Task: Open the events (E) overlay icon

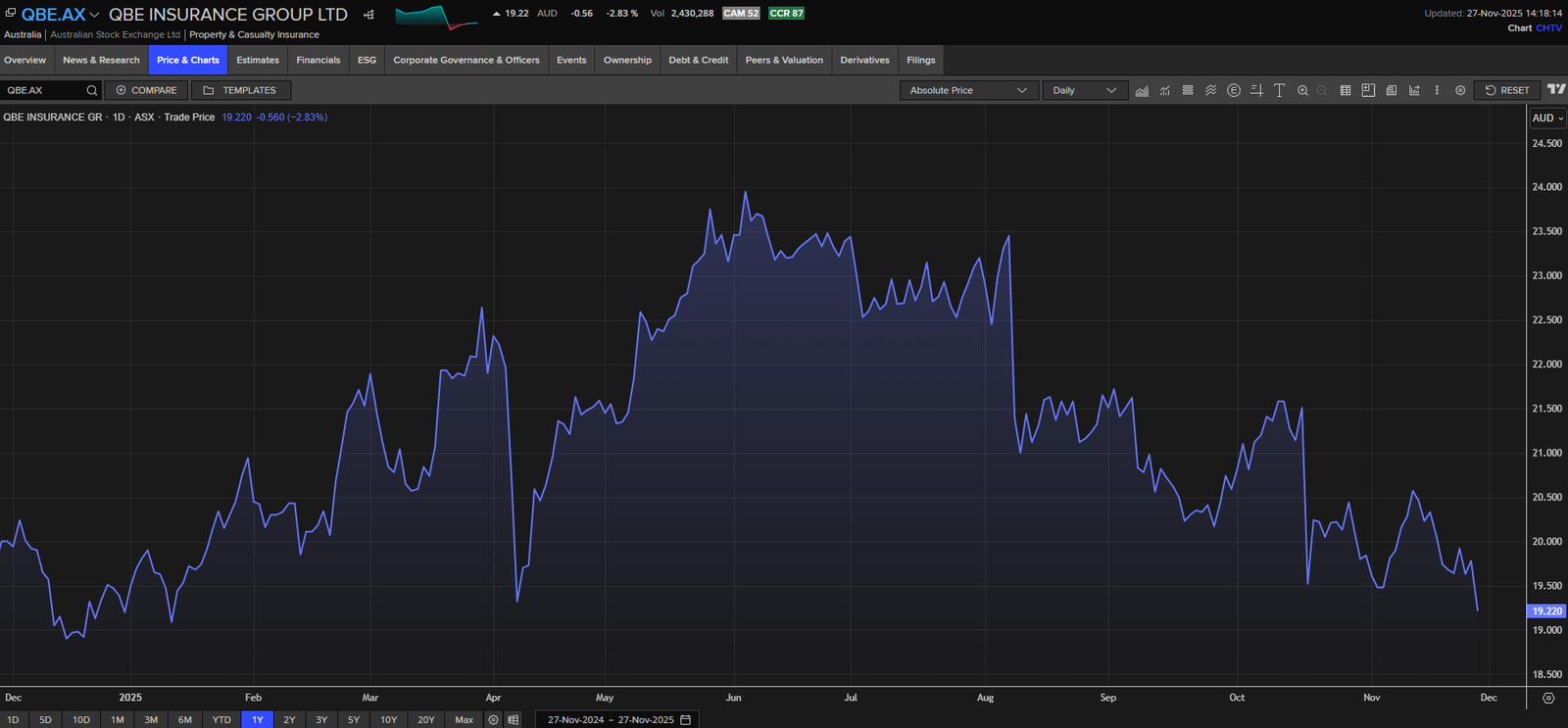Action: [x=1234, y=90]
